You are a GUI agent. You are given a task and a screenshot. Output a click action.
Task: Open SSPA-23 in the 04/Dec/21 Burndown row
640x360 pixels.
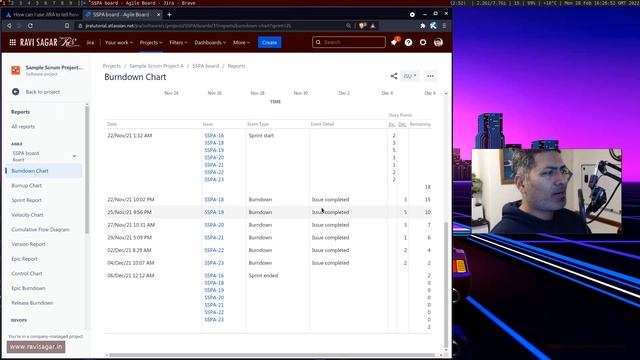point(214,263)
